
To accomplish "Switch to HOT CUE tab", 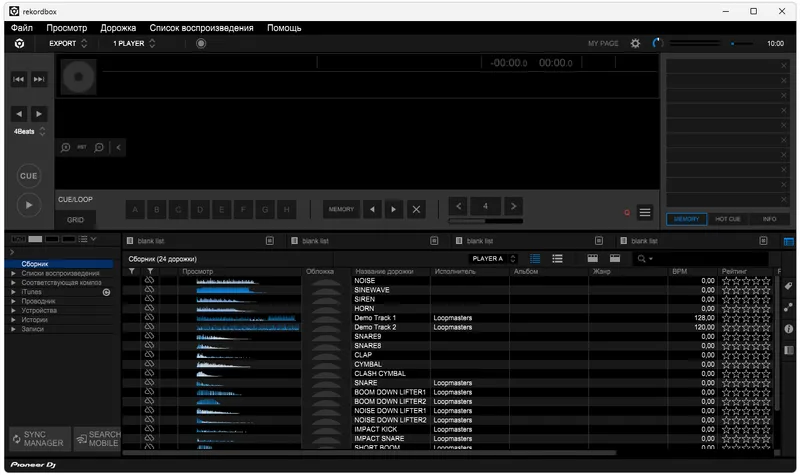I will [x=728, y=219].
